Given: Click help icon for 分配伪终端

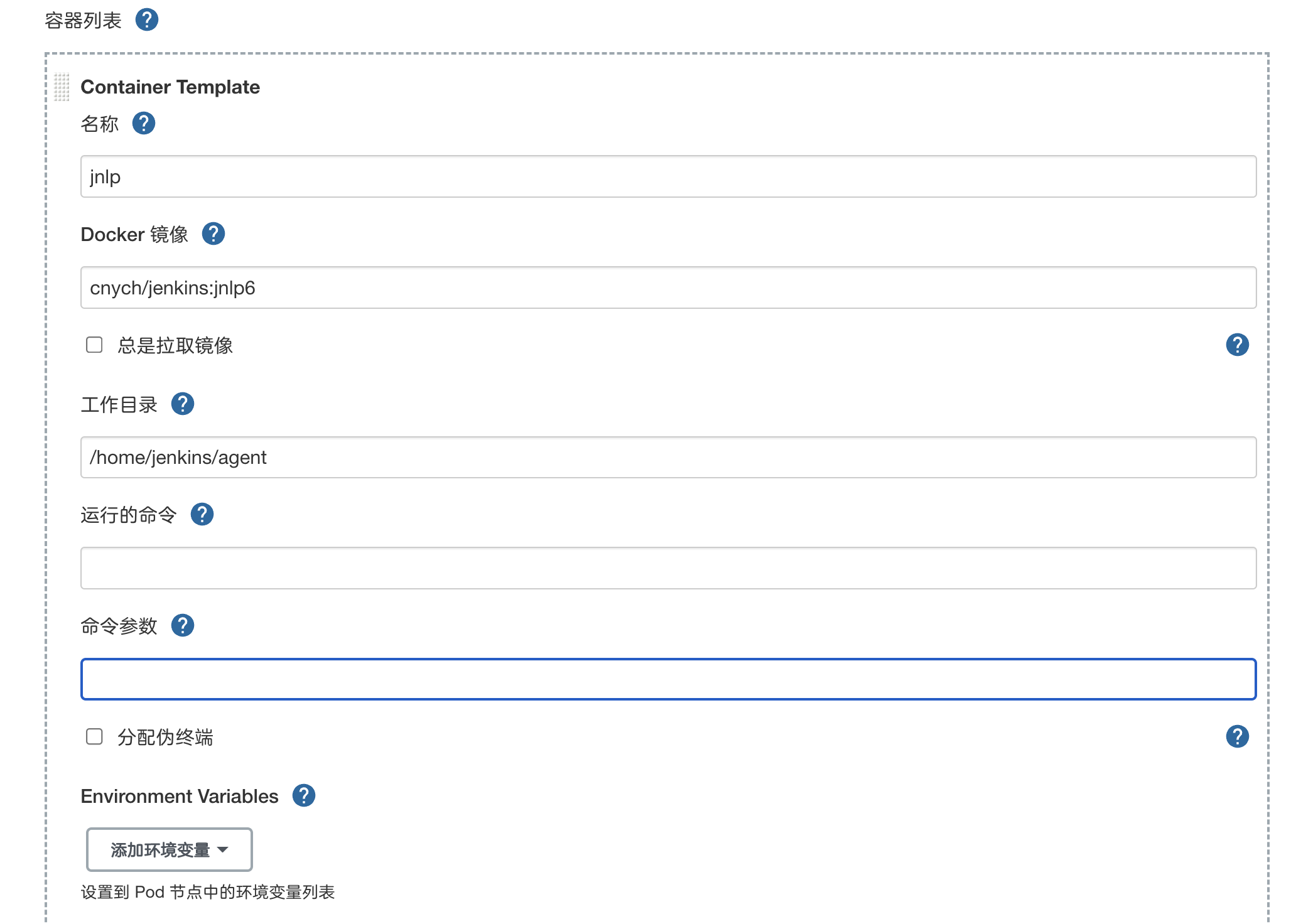Looking at the screenshot, I should tap(1237, 736).
